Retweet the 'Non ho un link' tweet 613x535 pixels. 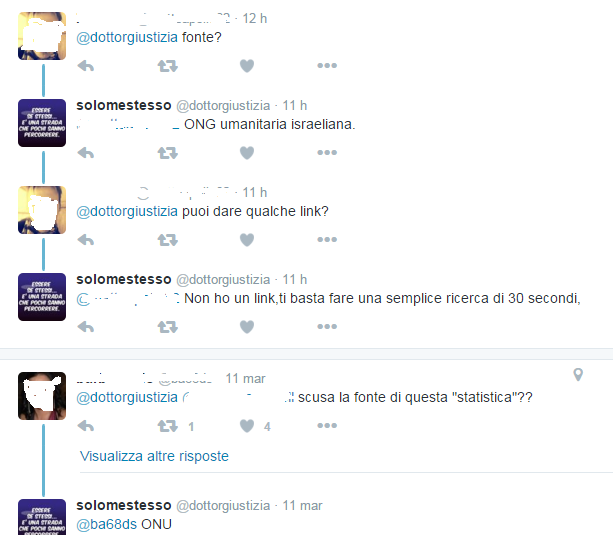pyautogui.click(x=168, y=327)
